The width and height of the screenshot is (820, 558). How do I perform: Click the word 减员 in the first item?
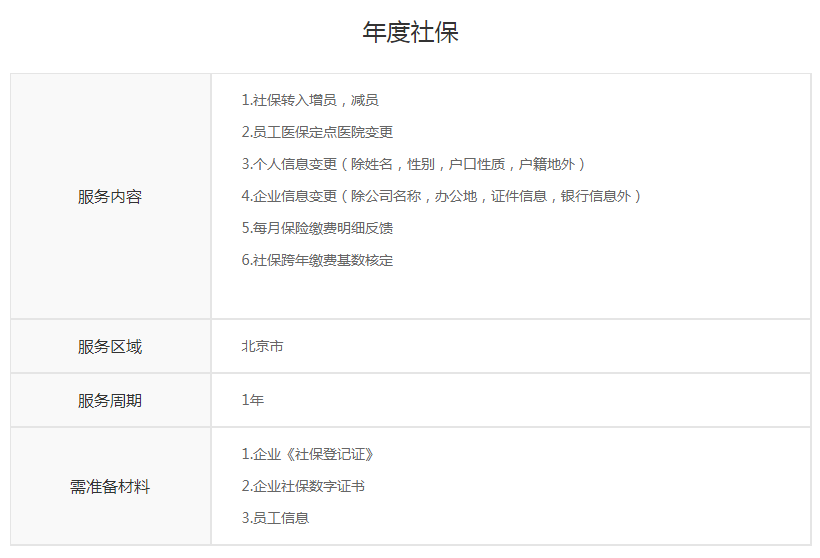pyautogui.click(x=365, y=100)
